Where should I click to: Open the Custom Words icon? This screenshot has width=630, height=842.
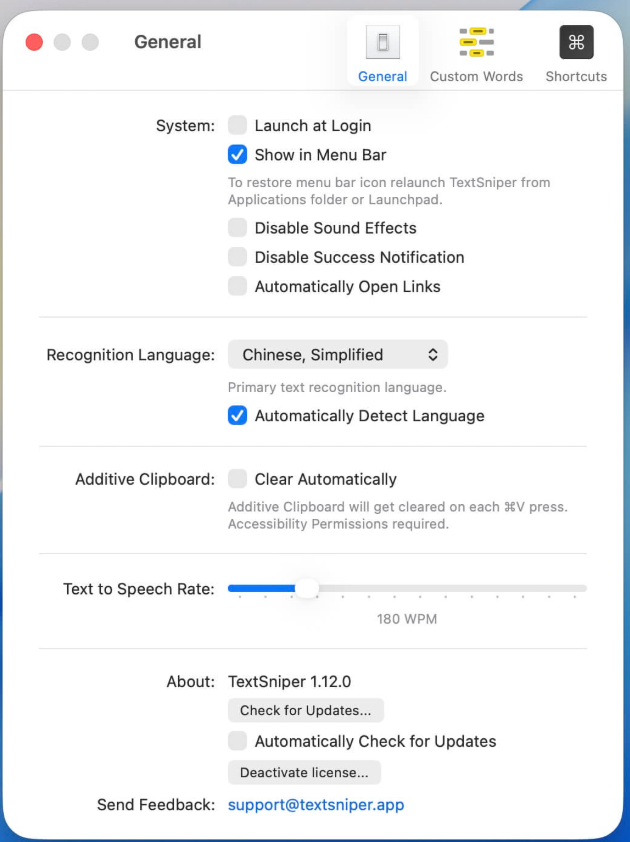(476, 42)
